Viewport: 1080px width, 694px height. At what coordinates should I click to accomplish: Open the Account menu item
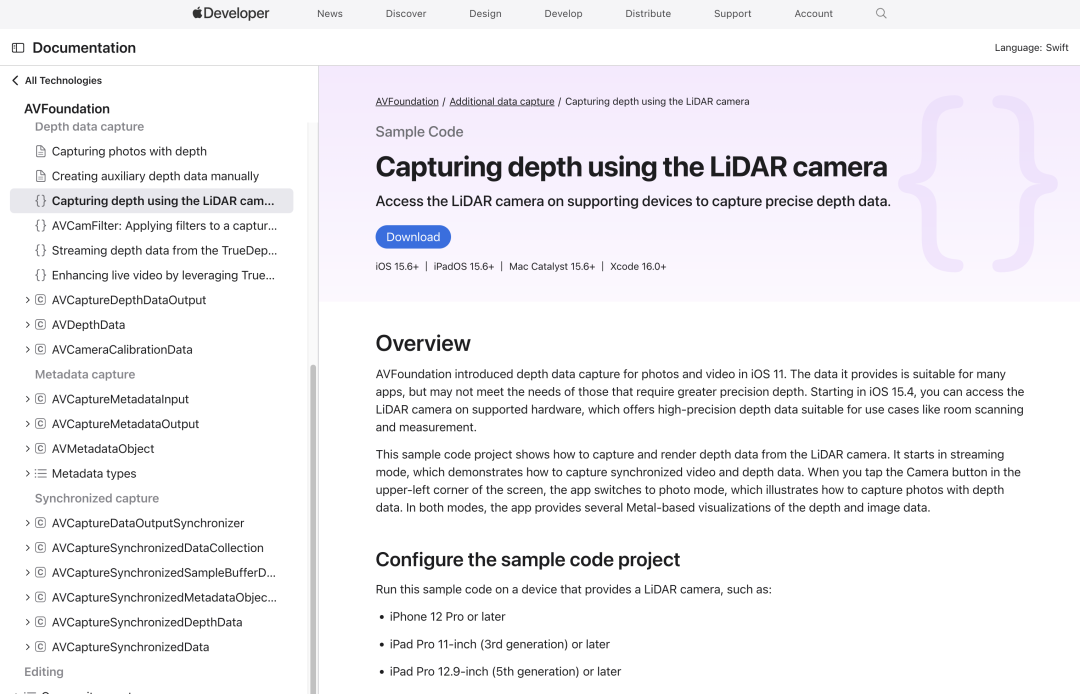click(x=813, y=14)
